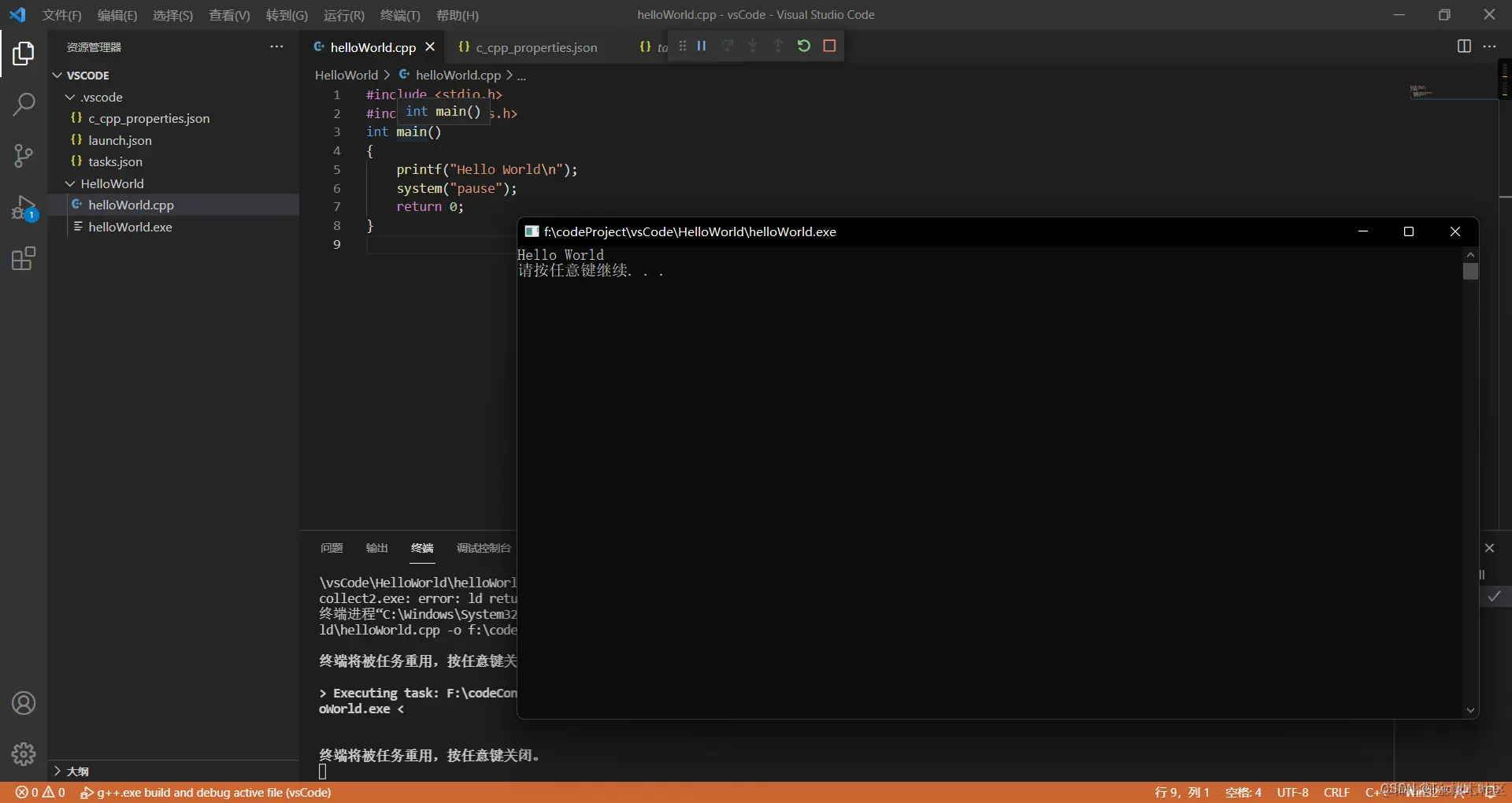Image resolution: width=1512 pixels, height=803 pixels.
Task: Open tasks.json in the file tree
Action: [x=173, y=161]
